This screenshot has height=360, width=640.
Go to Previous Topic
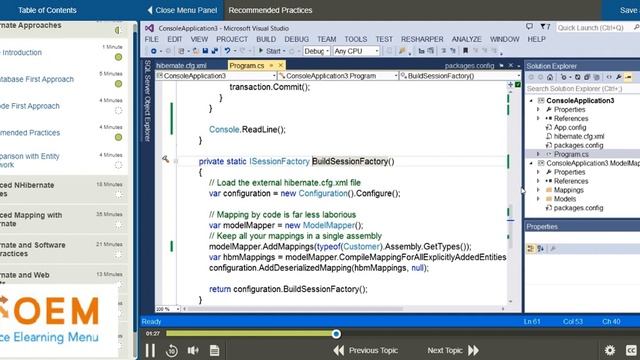[x=366, y=350]
